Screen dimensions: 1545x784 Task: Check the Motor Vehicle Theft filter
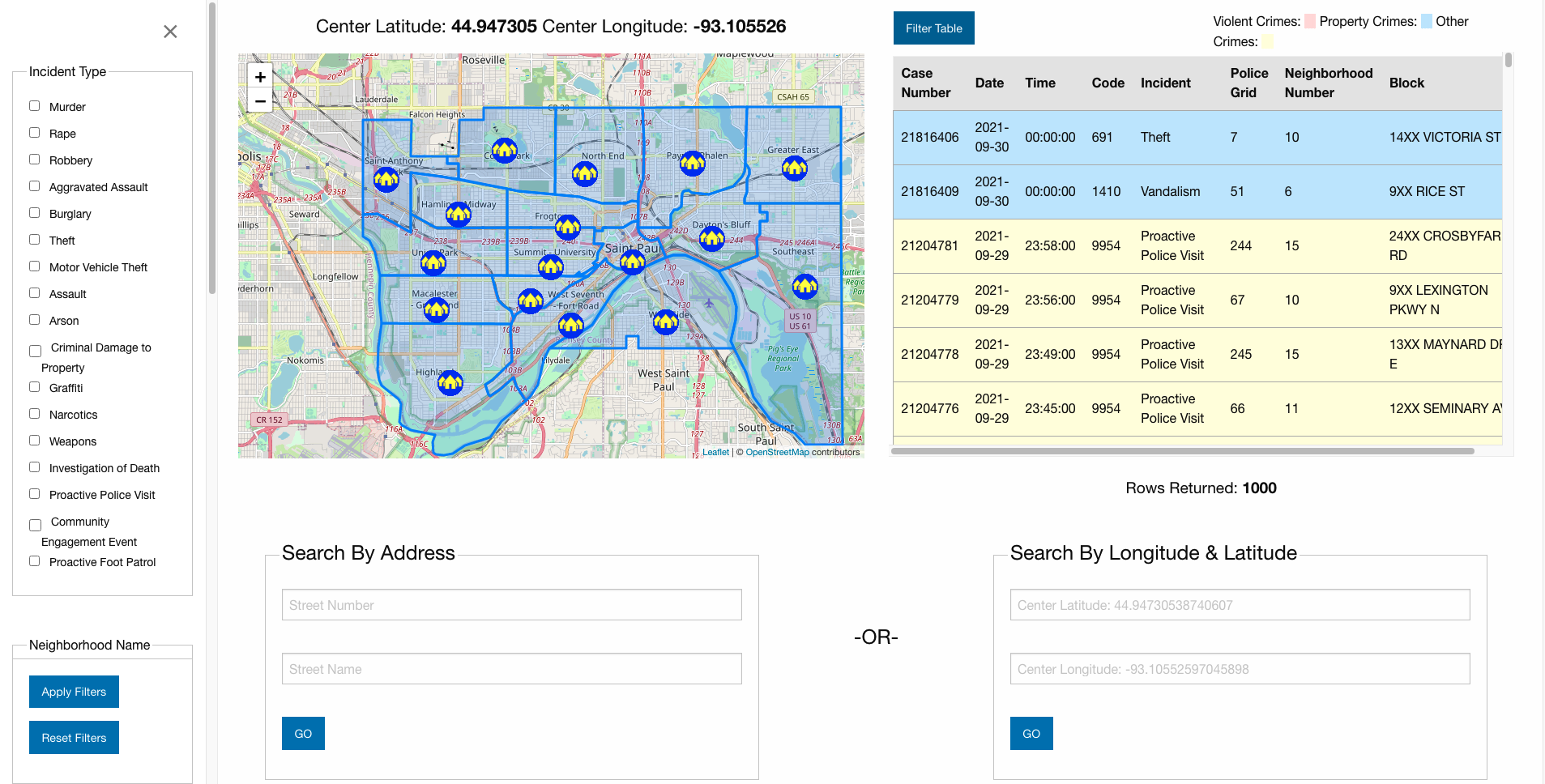[35, 266]
